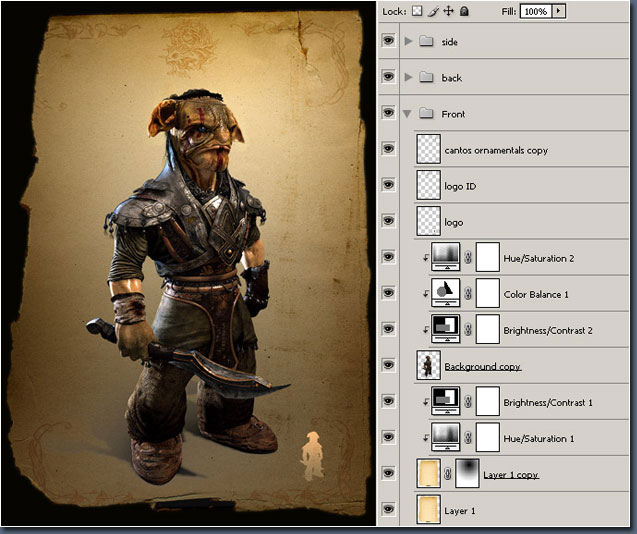Select Layer 1 copy parchment thumbnail

[x=429, y=473]
